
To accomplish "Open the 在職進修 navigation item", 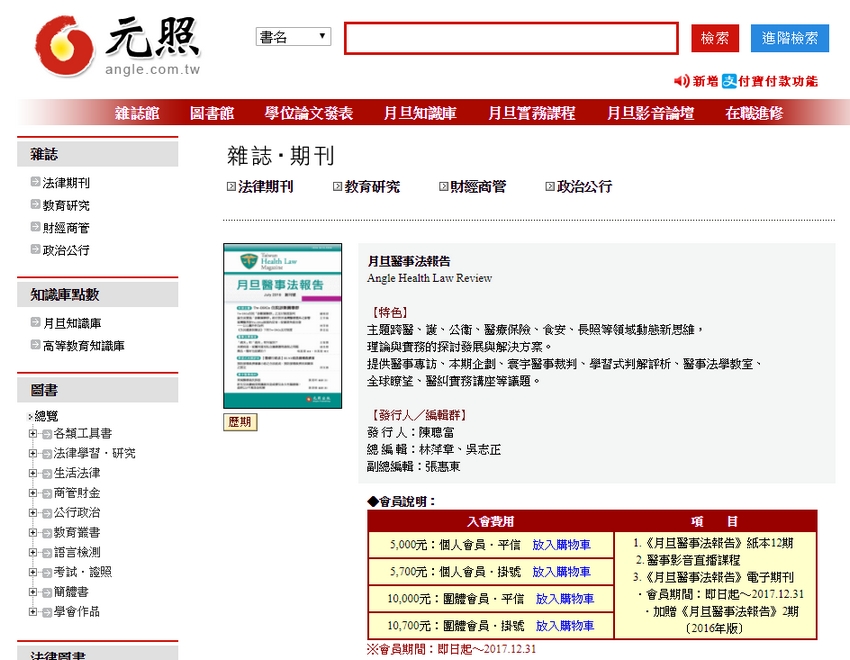I will tap(754, 113).
